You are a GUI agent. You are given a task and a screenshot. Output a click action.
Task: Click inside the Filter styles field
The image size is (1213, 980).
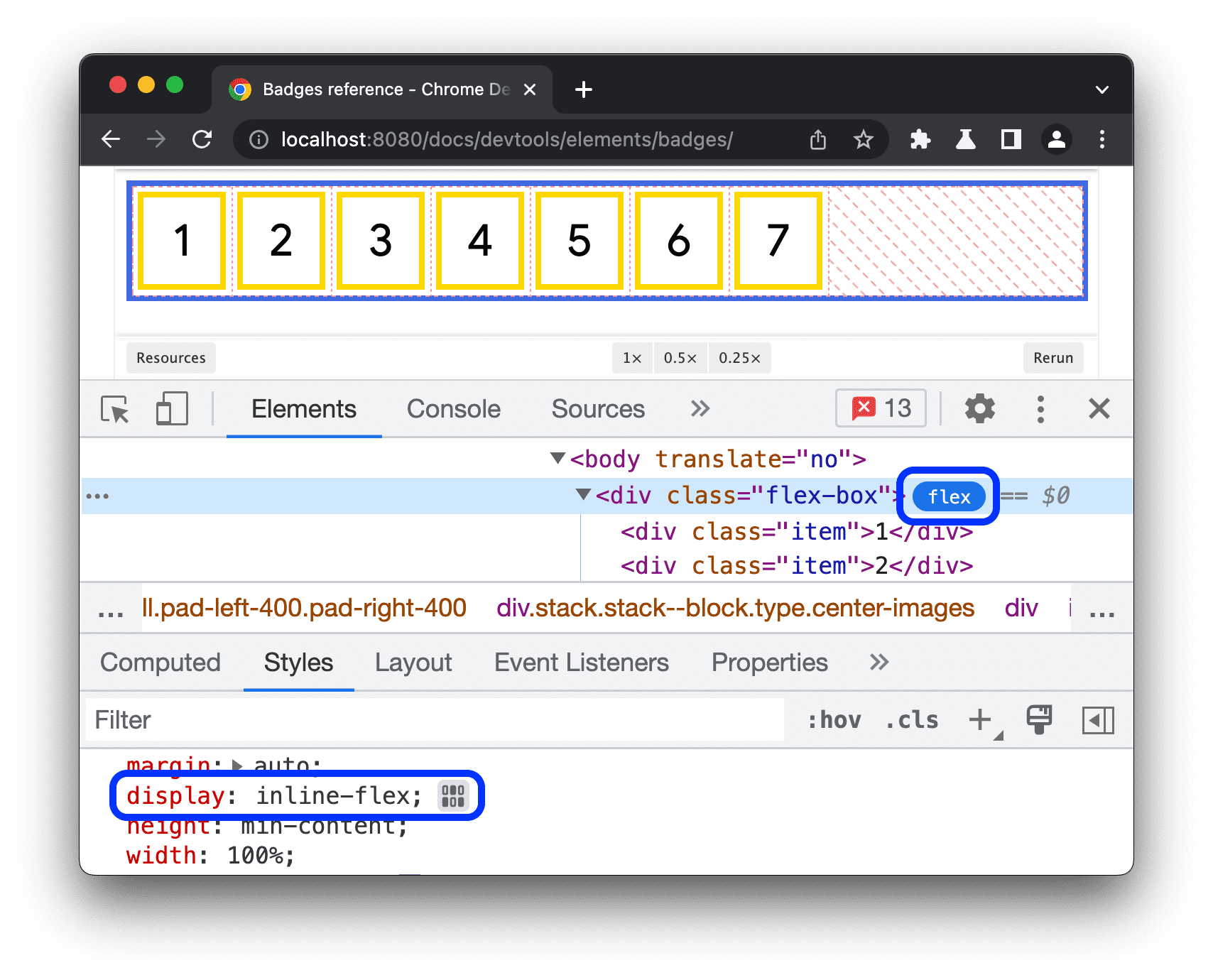click(x=284, y=719)
